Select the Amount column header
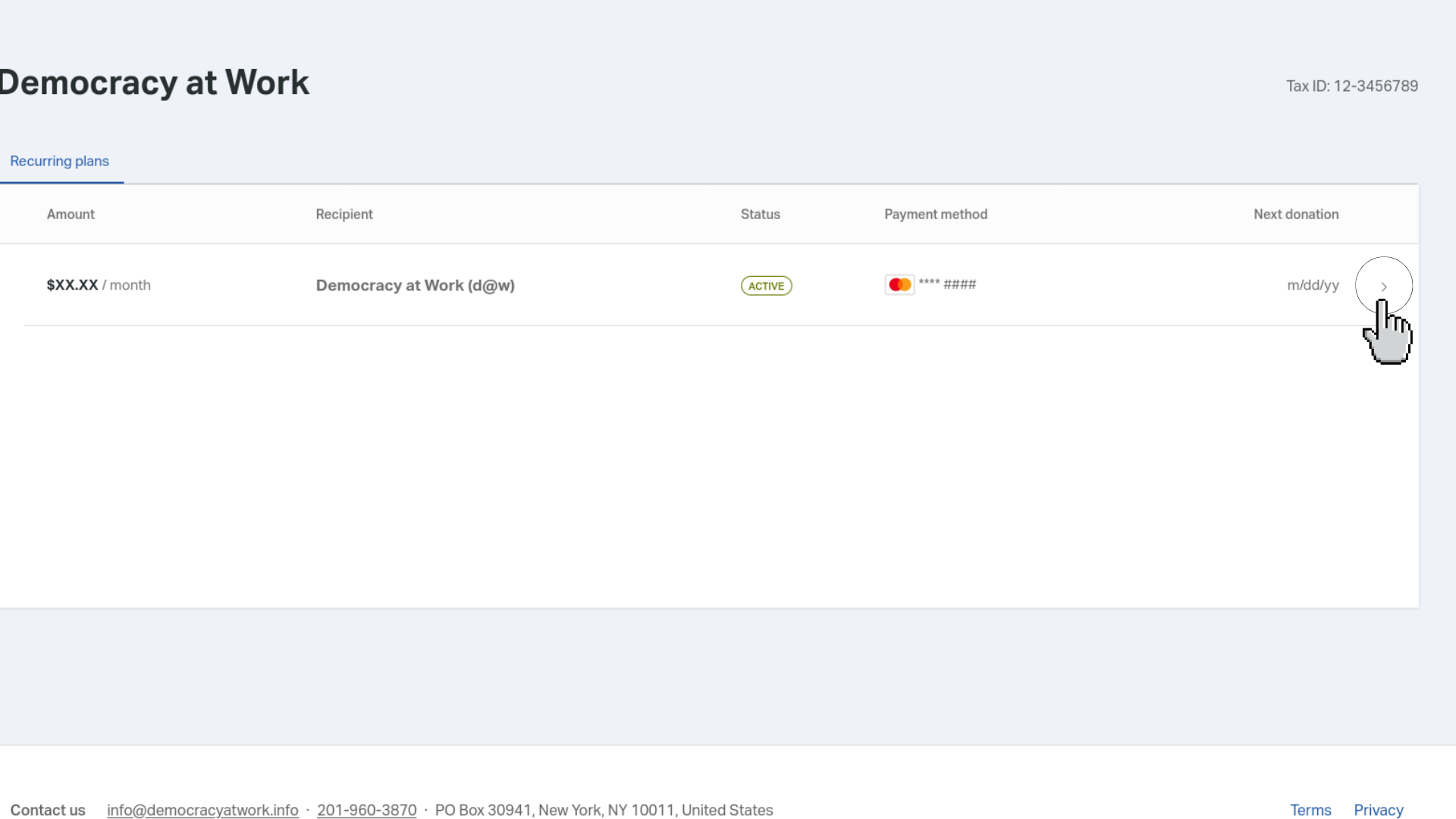Viewport: 1456px width, 819px height. (71, 215)
